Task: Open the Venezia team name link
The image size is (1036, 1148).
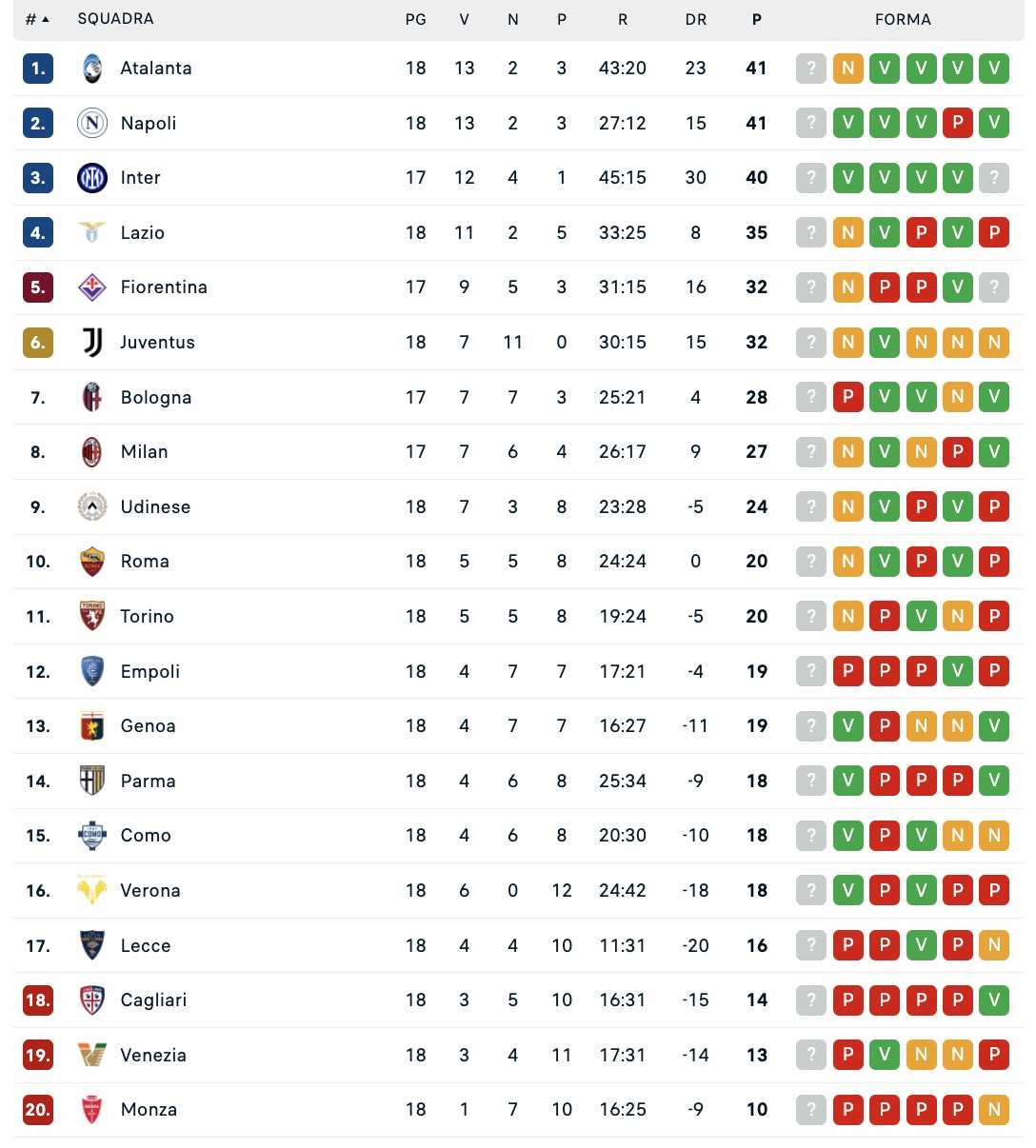Action: tap(153, 1056)
